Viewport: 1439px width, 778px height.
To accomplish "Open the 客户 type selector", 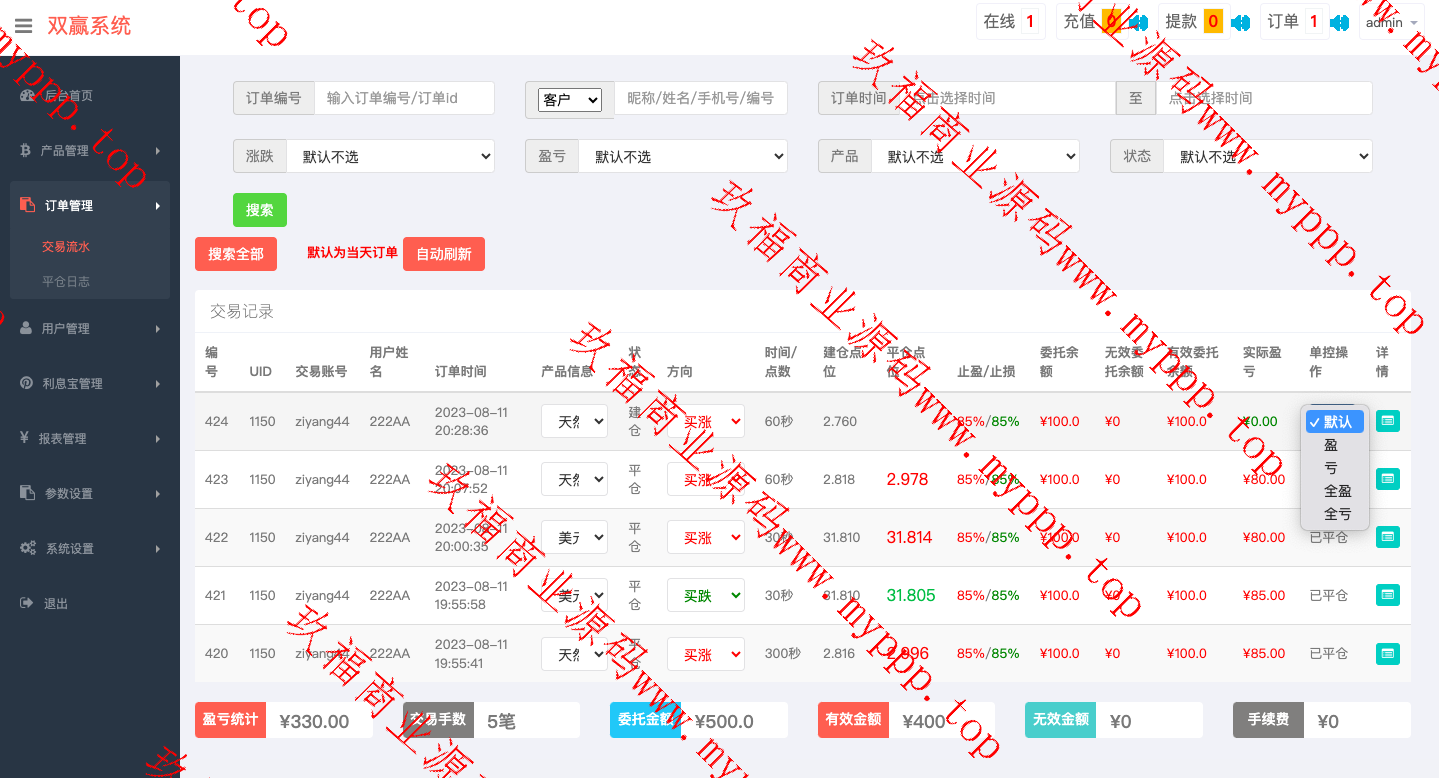I will [x=570, y=100].
